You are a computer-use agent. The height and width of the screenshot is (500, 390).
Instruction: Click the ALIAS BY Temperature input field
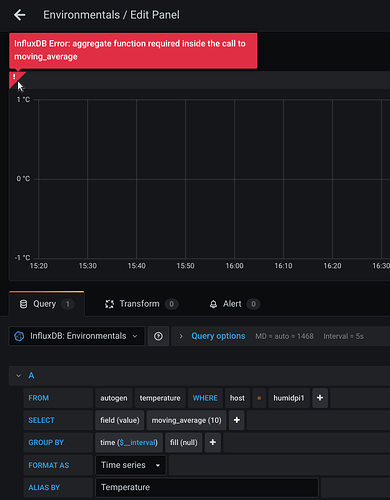[x=207, y=487]
